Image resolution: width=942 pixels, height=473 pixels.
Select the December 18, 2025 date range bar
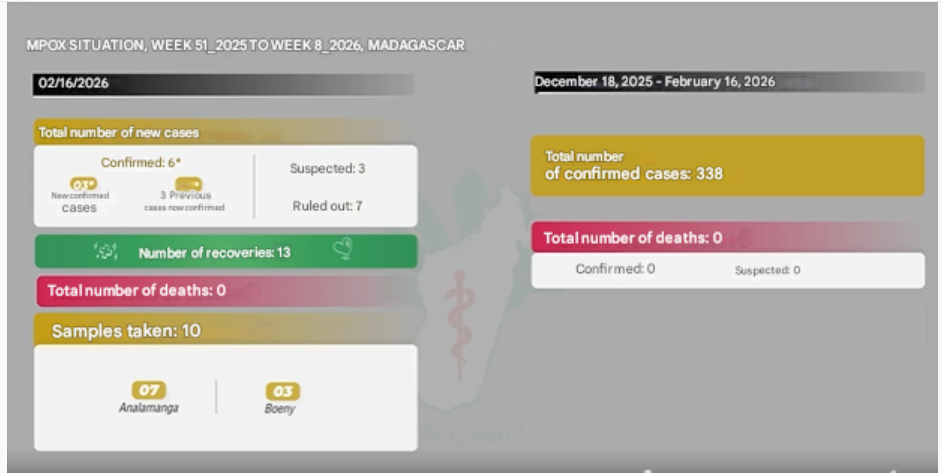(x=729, y=82)
